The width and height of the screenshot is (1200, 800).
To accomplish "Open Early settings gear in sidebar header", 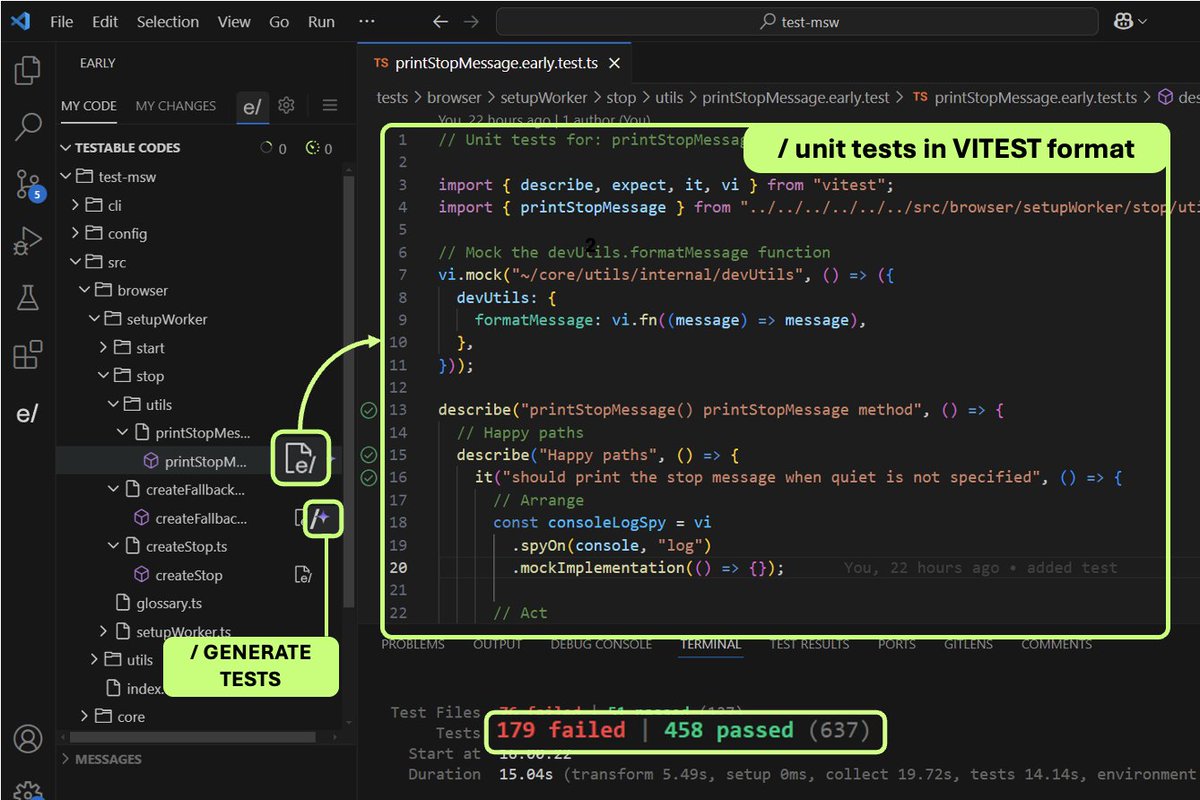I will pos(286,105).
